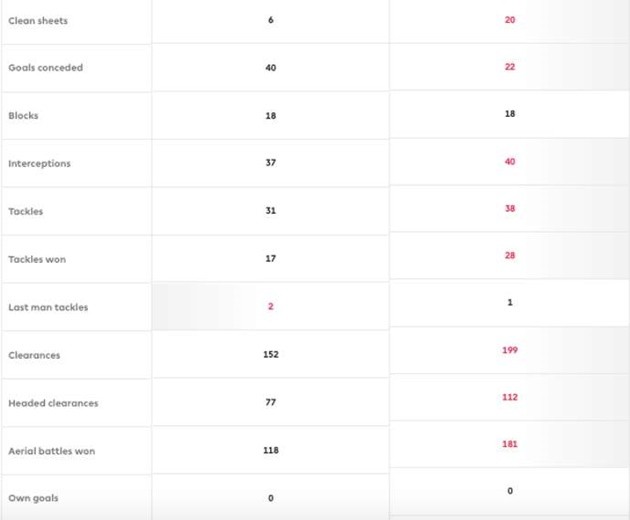Select the Last man tackles label
Screen dimensions: 630x520
(48, 307)
